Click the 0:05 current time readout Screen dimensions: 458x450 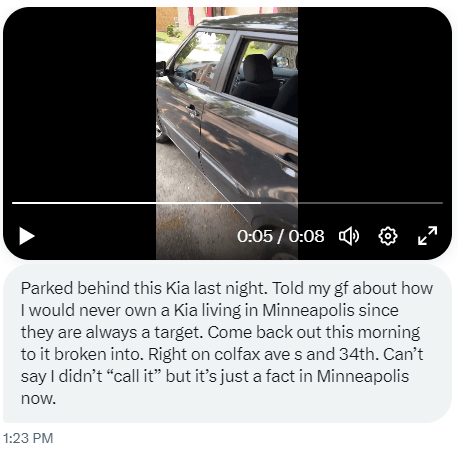tap(255, 236)
